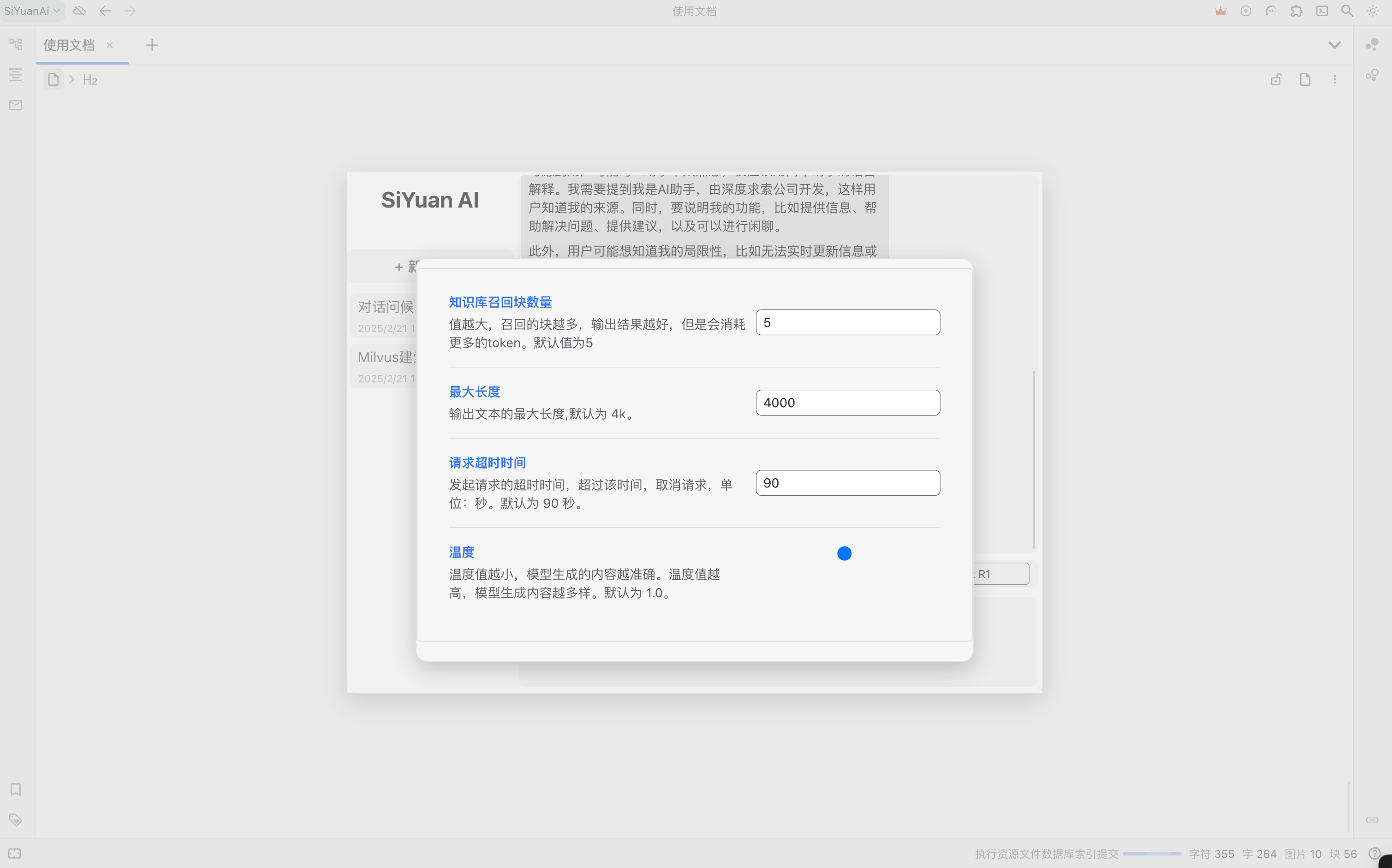The height and width of the screenshot is (868, 1392).
Task: Open the file tree panel in sidebar
Action: tap(16, 44)
